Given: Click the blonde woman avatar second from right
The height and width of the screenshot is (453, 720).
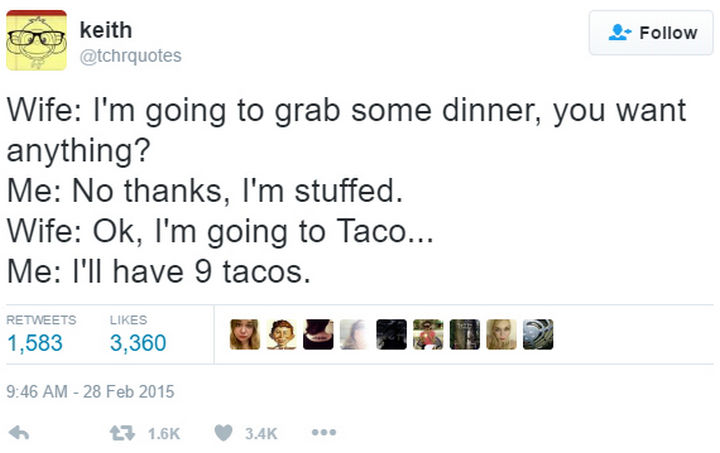Looking at the screenshot, I should pos(501,335).
